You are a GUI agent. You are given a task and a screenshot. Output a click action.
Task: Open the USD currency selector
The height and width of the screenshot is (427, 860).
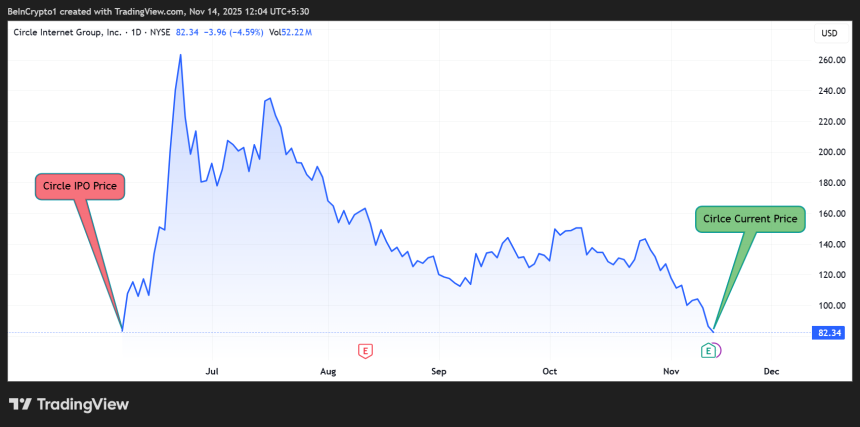pos(828,33)
